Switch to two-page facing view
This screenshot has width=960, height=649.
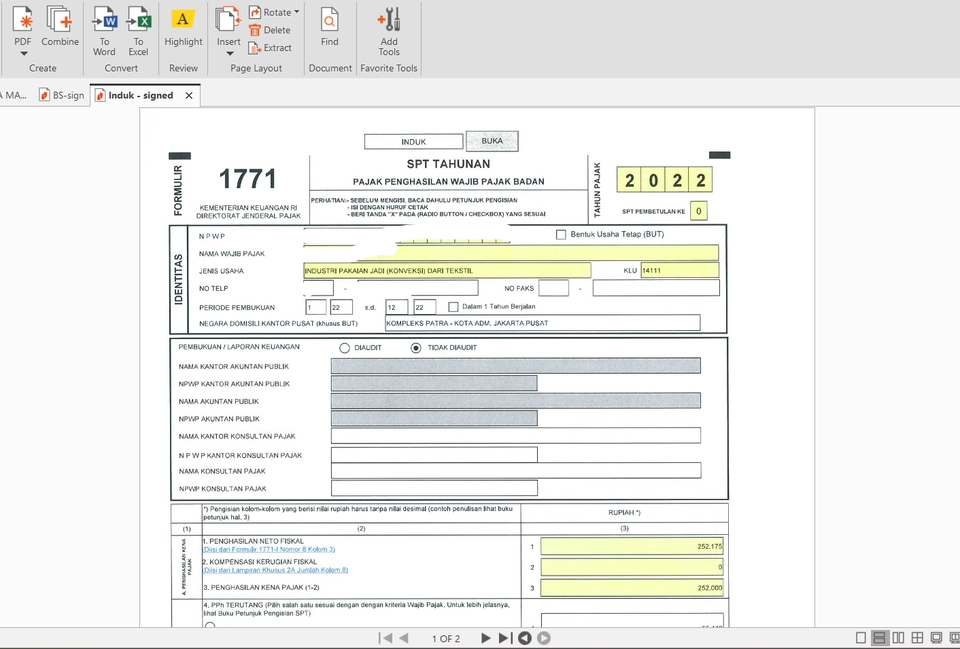[x=898, y=638]
